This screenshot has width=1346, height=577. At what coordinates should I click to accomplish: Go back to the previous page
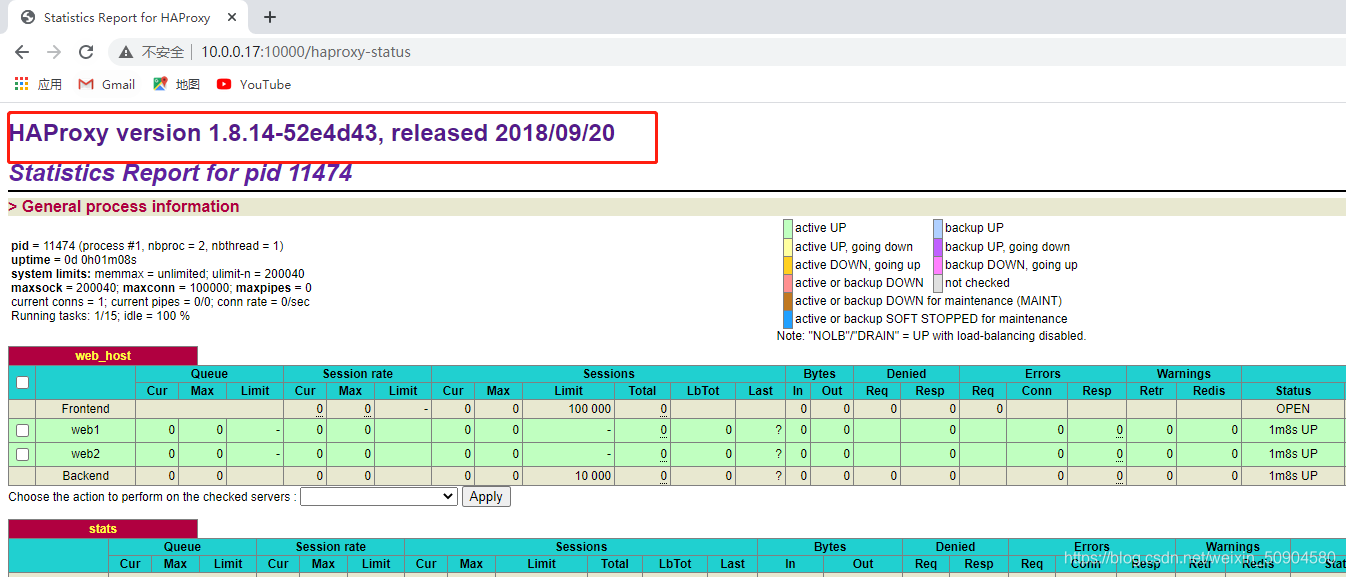22,52
